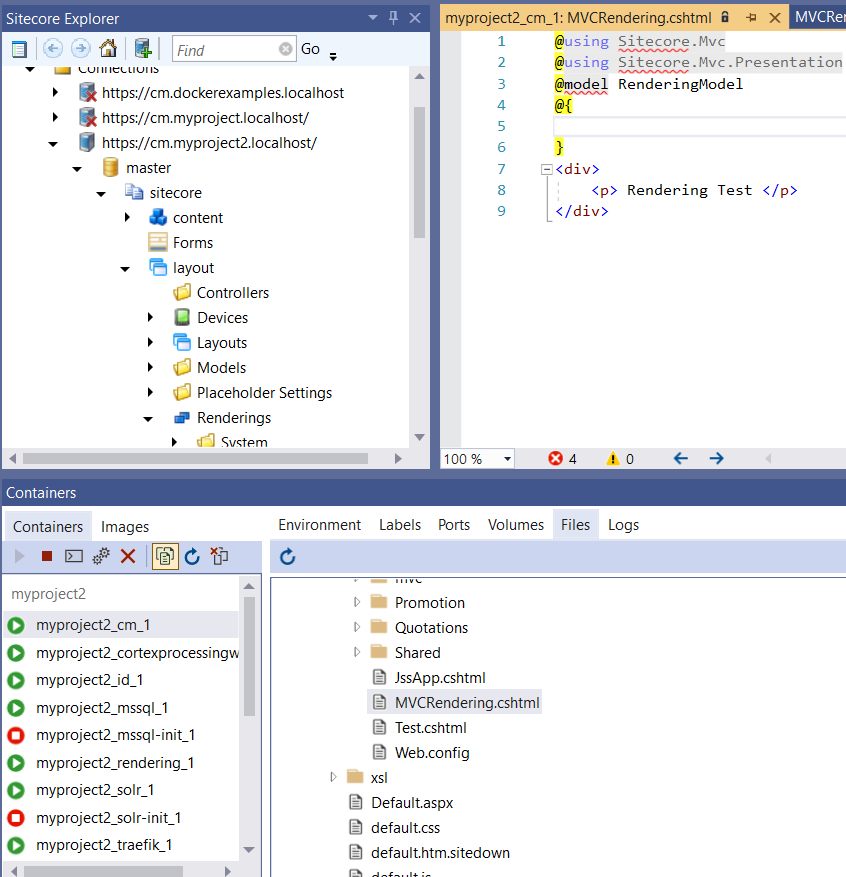Refresh the Files tab listing
Image resolution: width=846 pixels, height=877 pixels.
point(287,557)
